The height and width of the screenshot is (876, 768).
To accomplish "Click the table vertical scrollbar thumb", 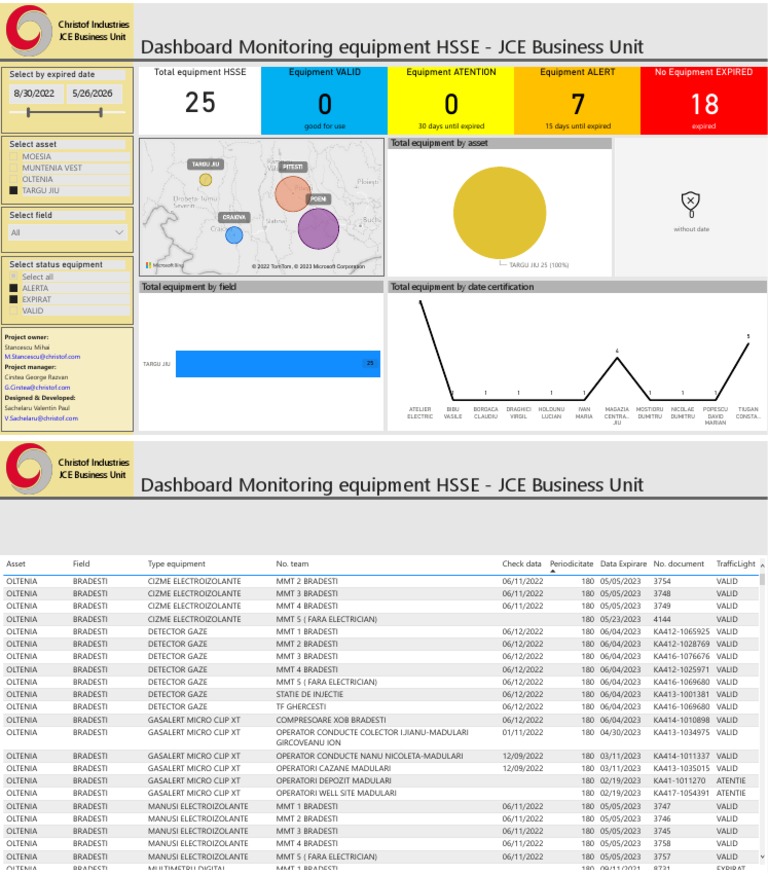I will click(x=762, y=578).
